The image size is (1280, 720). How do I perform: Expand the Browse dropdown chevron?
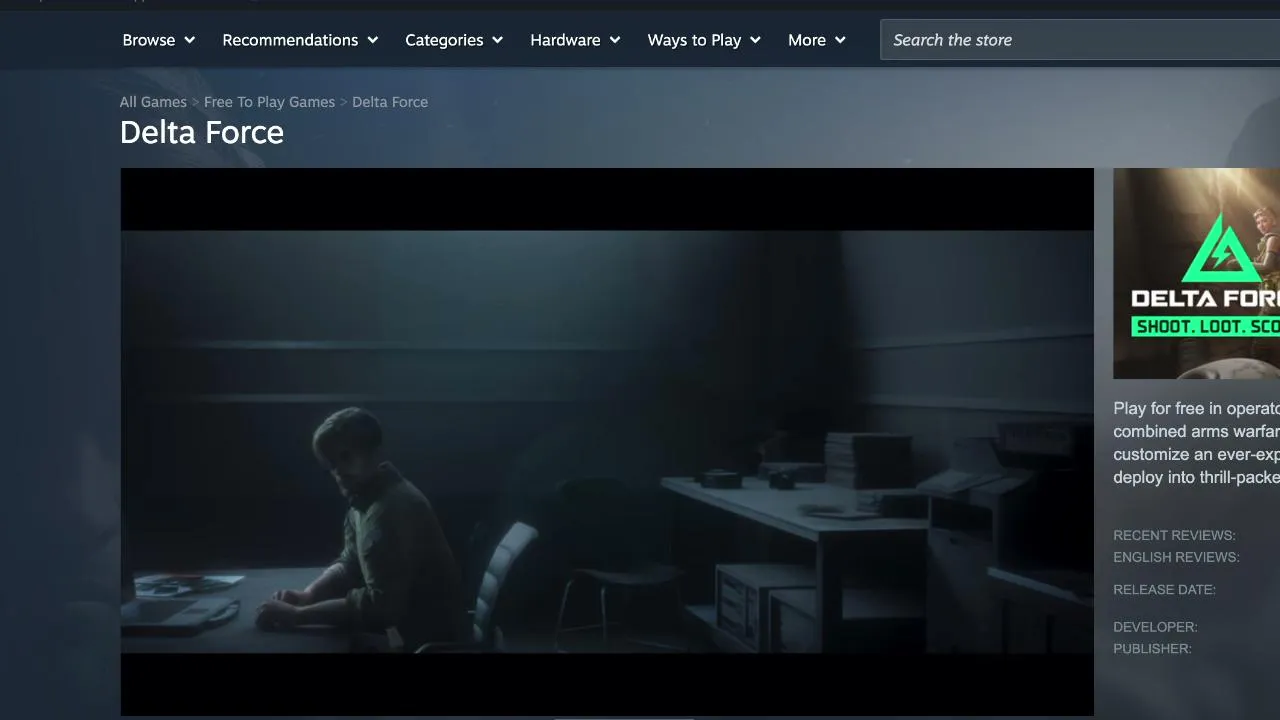(189, 40)
